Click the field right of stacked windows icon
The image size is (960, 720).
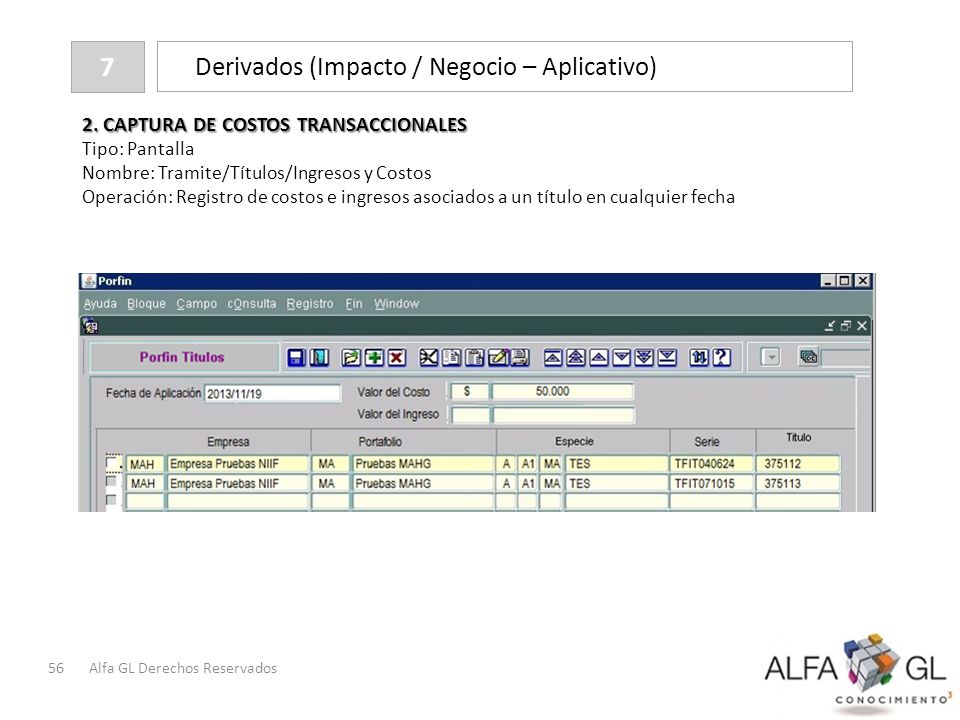[x=846, y=358]
